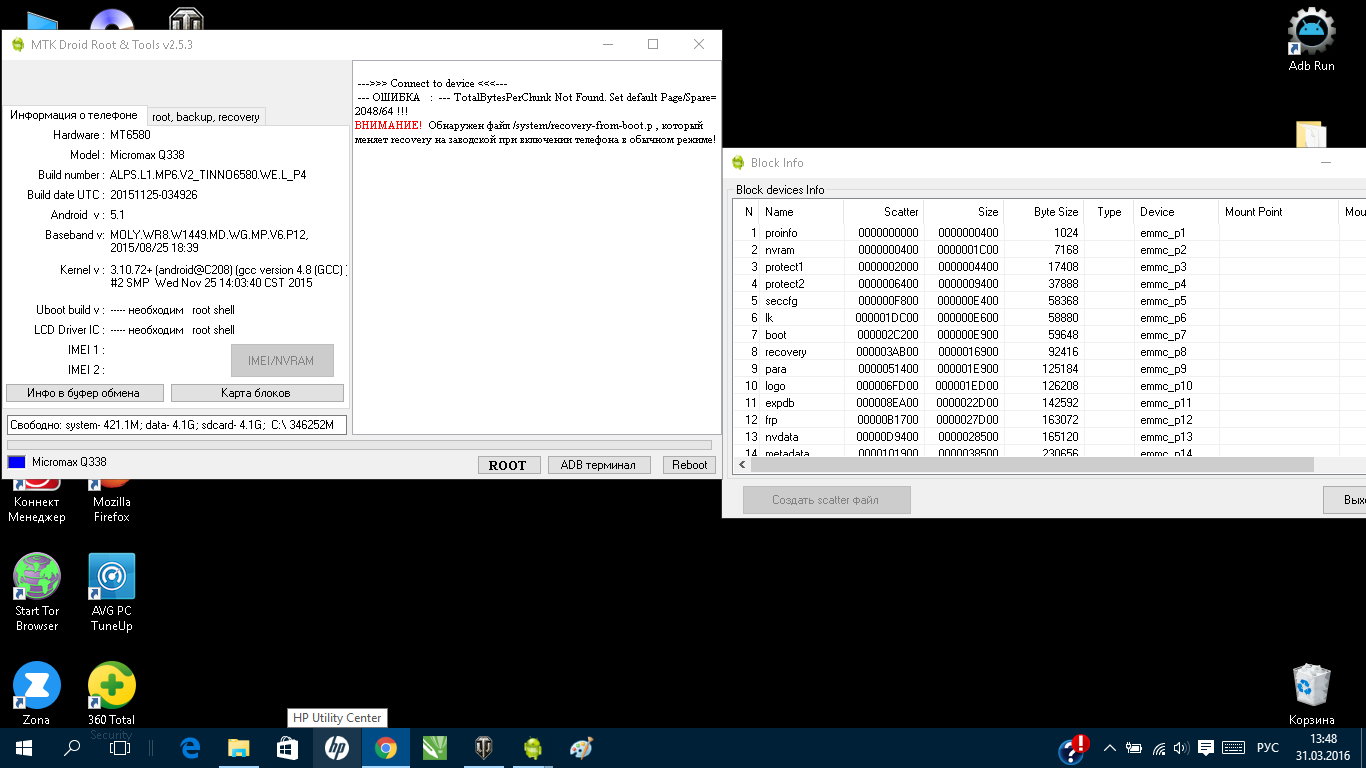Open the ADB терминал button

[598, 465]
